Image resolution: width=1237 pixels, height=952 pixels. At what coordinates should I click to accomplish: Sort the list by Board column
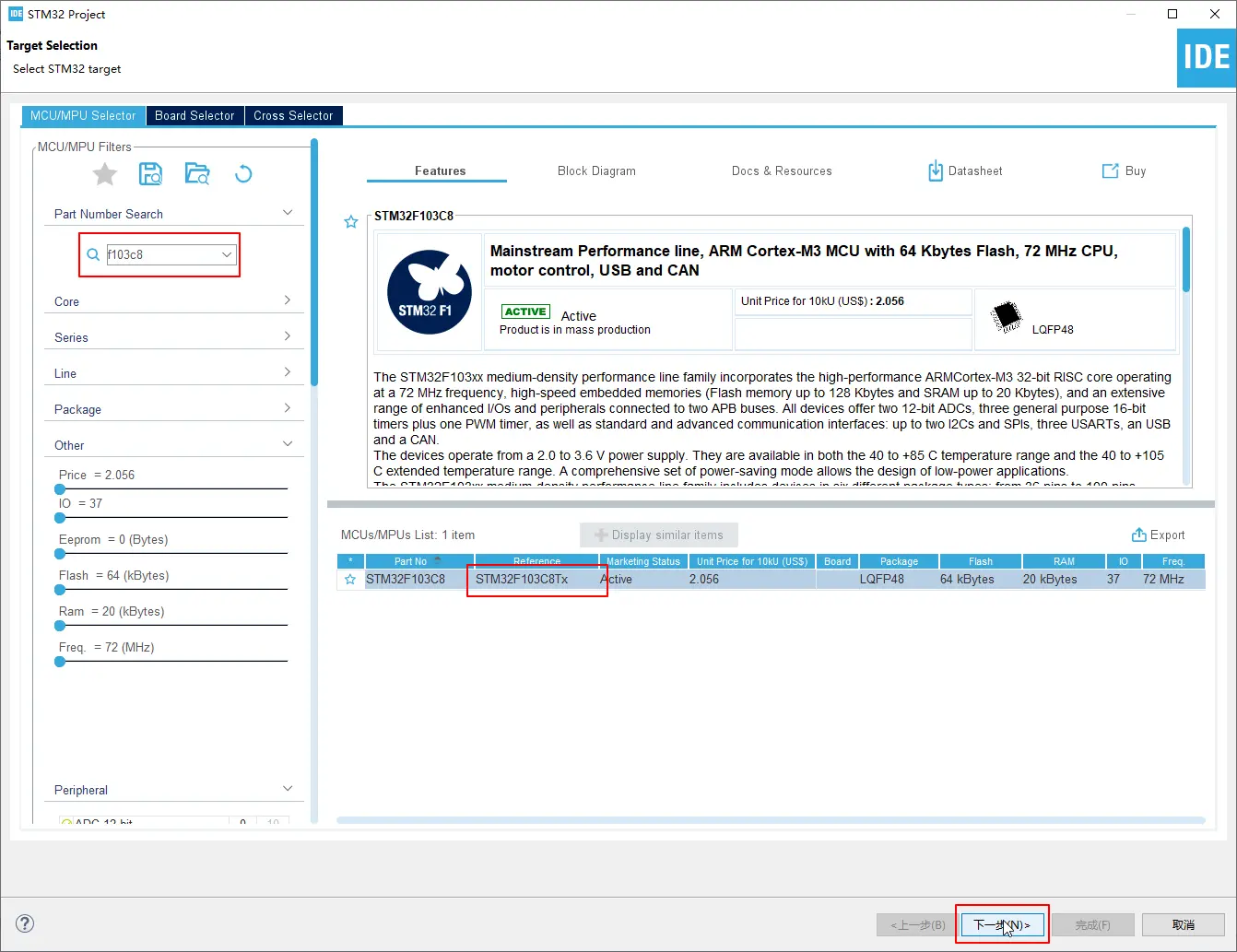tap(838, 561)
